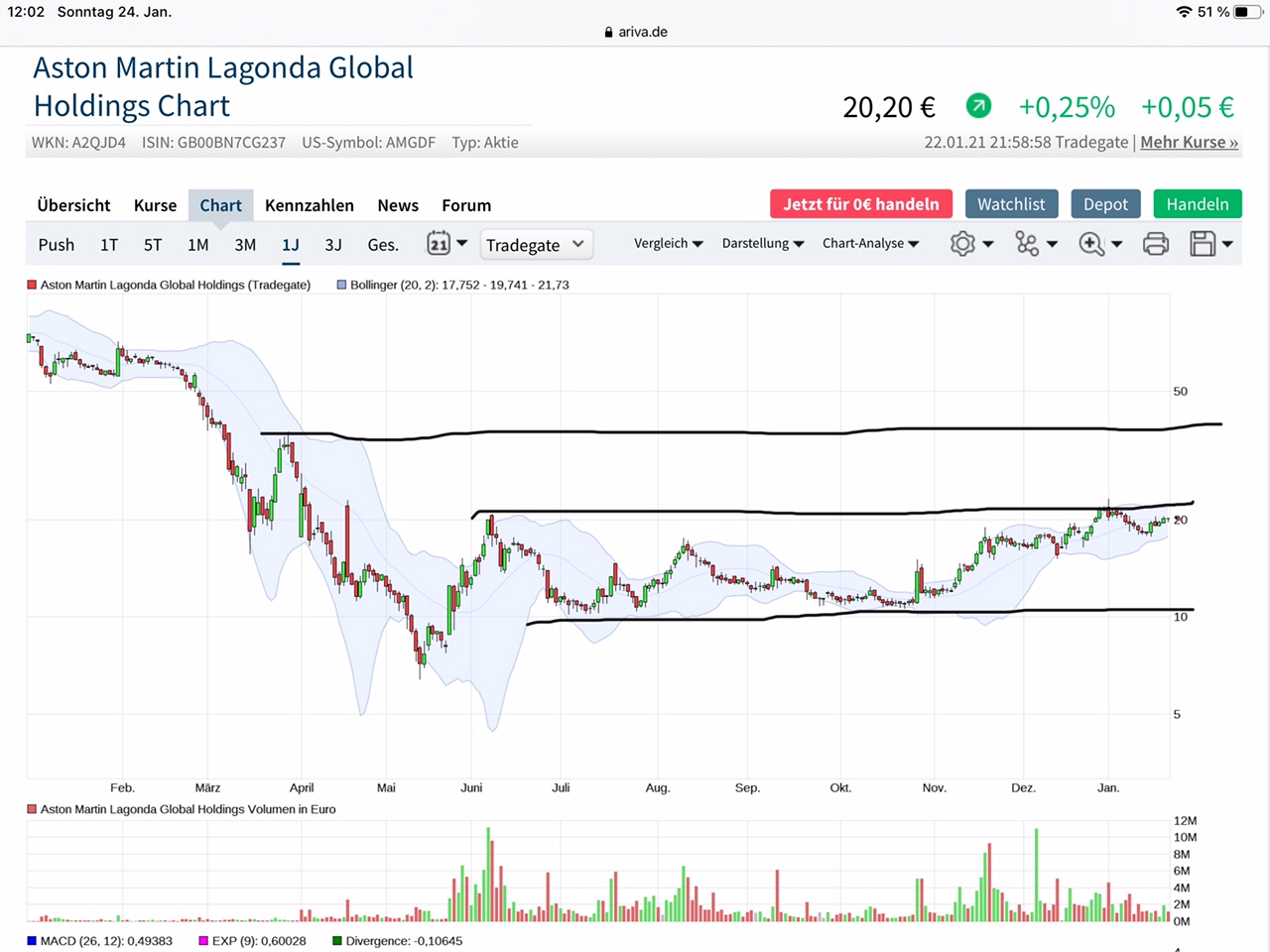This screenshot has width=1270, height=952.
Task: Select the Ges. full history range
Action: coord(383,245)
